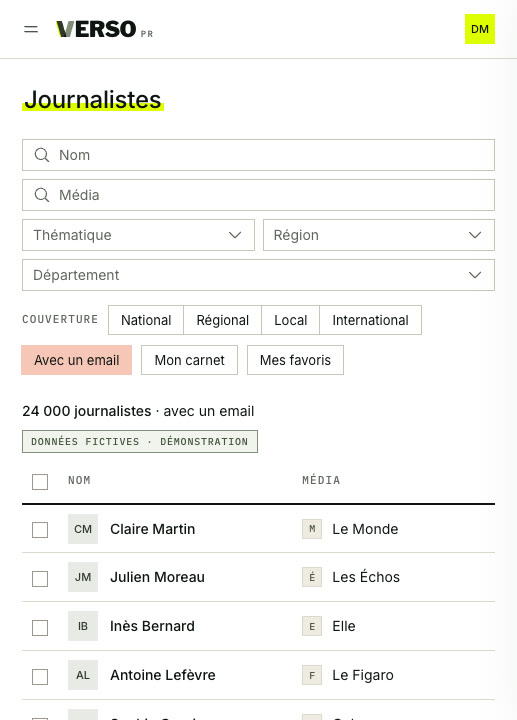
Task: Click the Le Monde media name
Action: pos(365,529)
